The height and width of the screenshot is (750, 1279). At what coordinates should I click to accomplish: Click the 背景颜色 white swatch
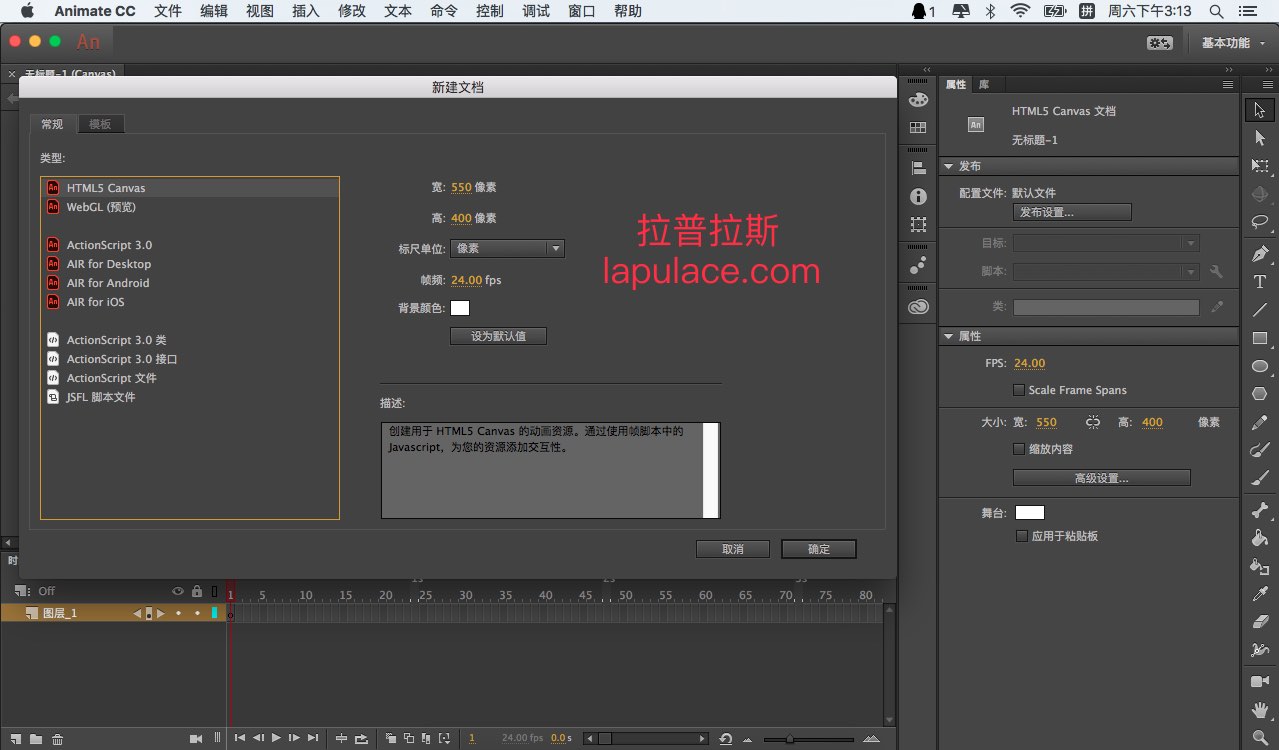point(460,308)
